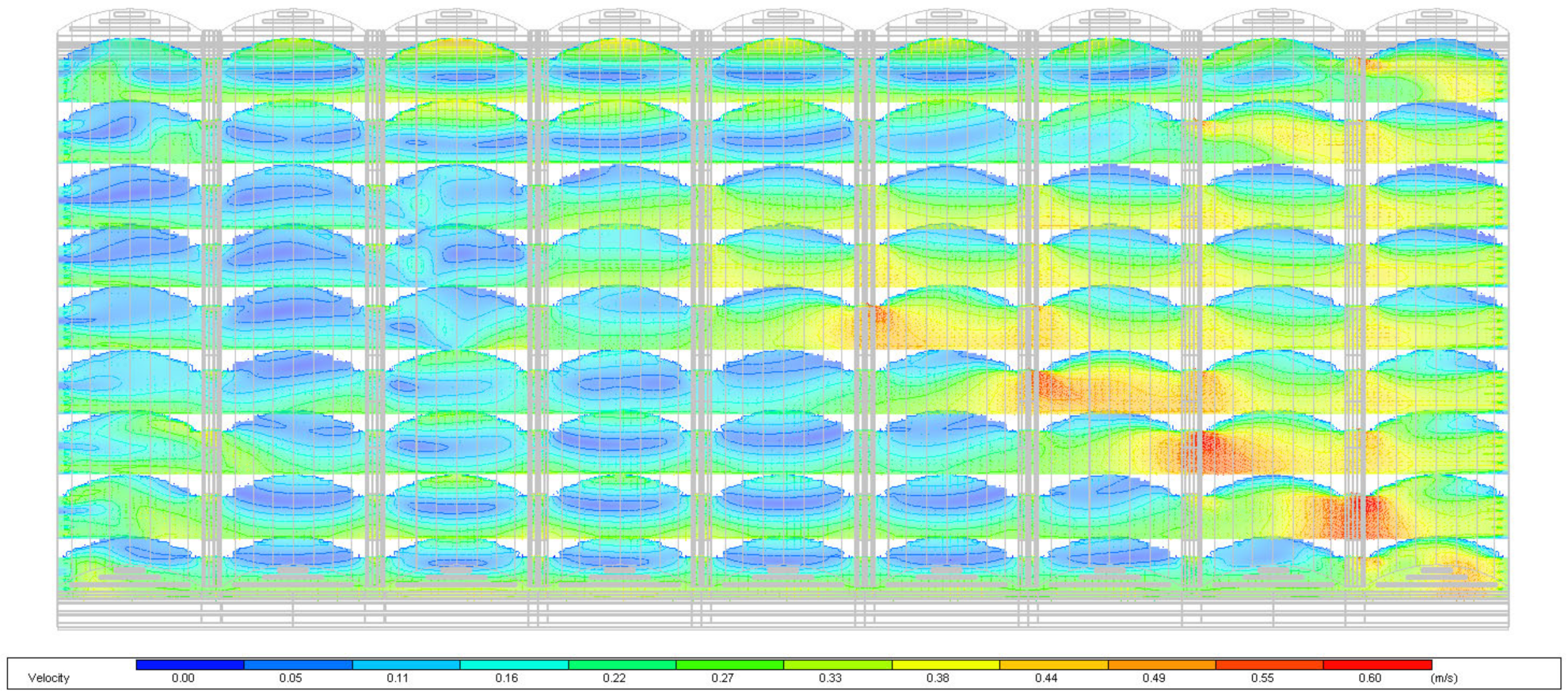Click the 0.00 minimum value label
The width and height of the screenshot is (1568, 697).
click(x=183, y=679)
